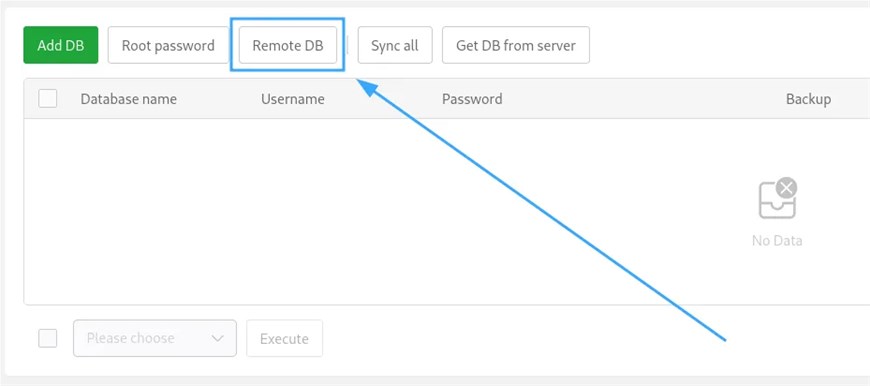Click the divider between Remote DB and Sync all

click(x=347, y=45)
